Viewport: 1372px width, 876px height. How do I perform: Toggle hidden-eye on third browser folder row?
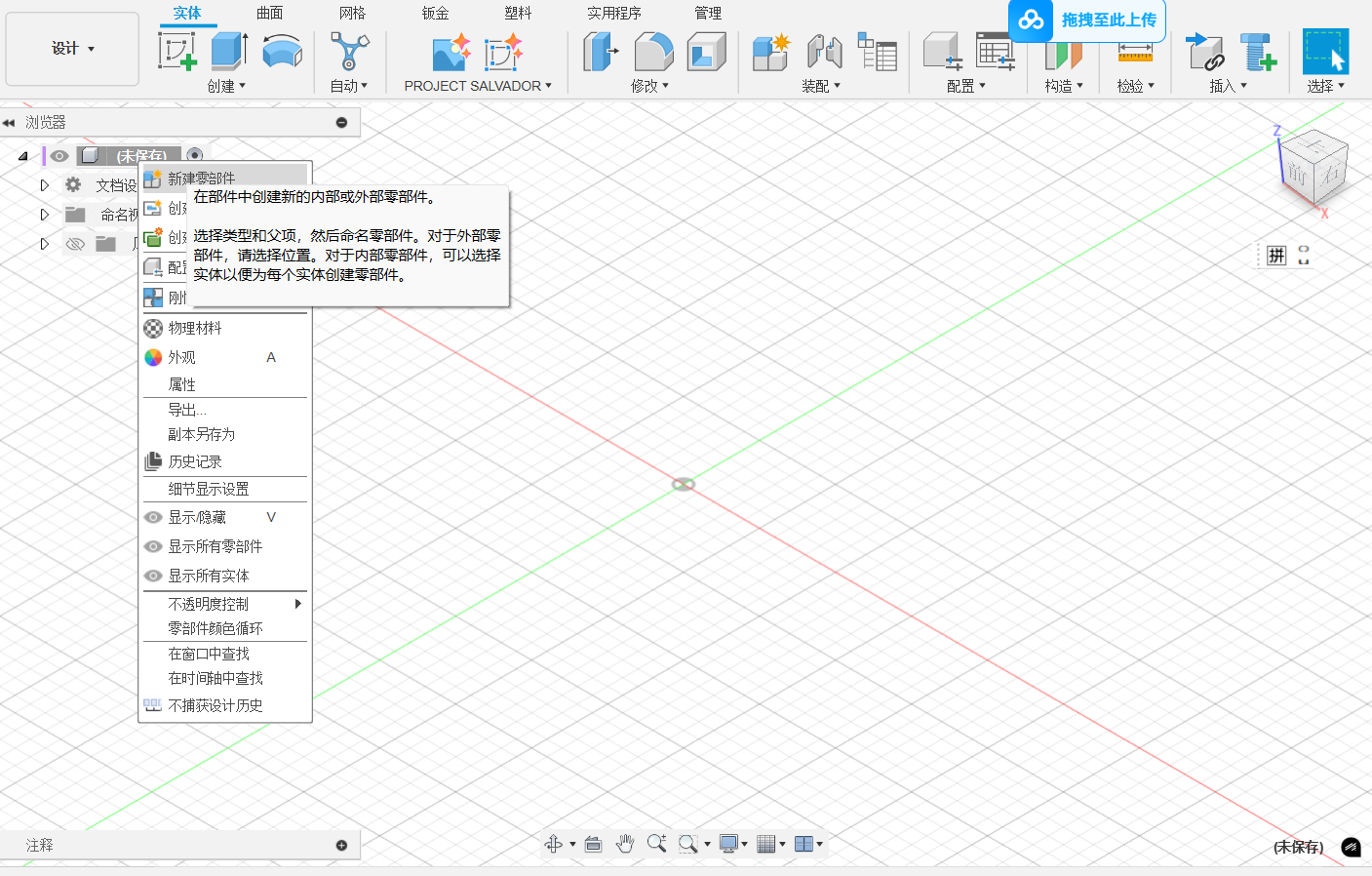tap(75, 244)
